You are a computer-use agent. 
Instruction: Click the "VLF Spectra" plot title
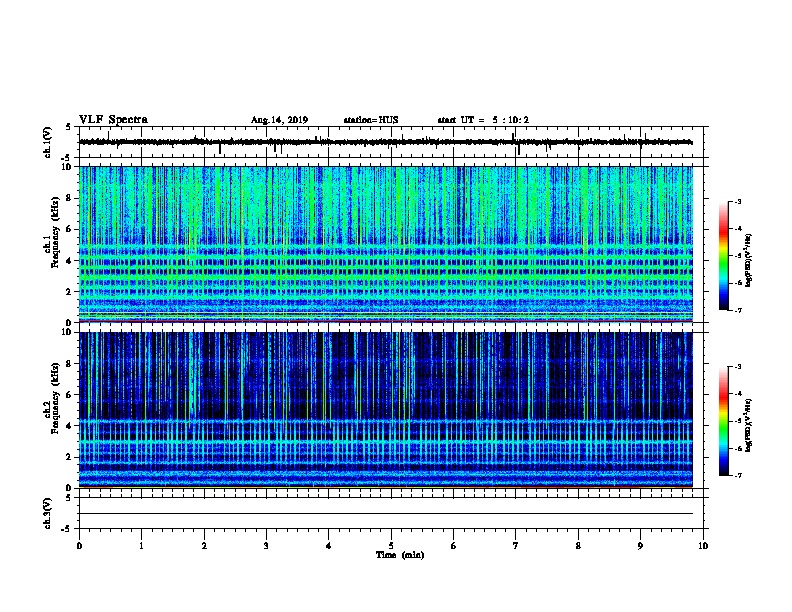(x=113, y=120)
